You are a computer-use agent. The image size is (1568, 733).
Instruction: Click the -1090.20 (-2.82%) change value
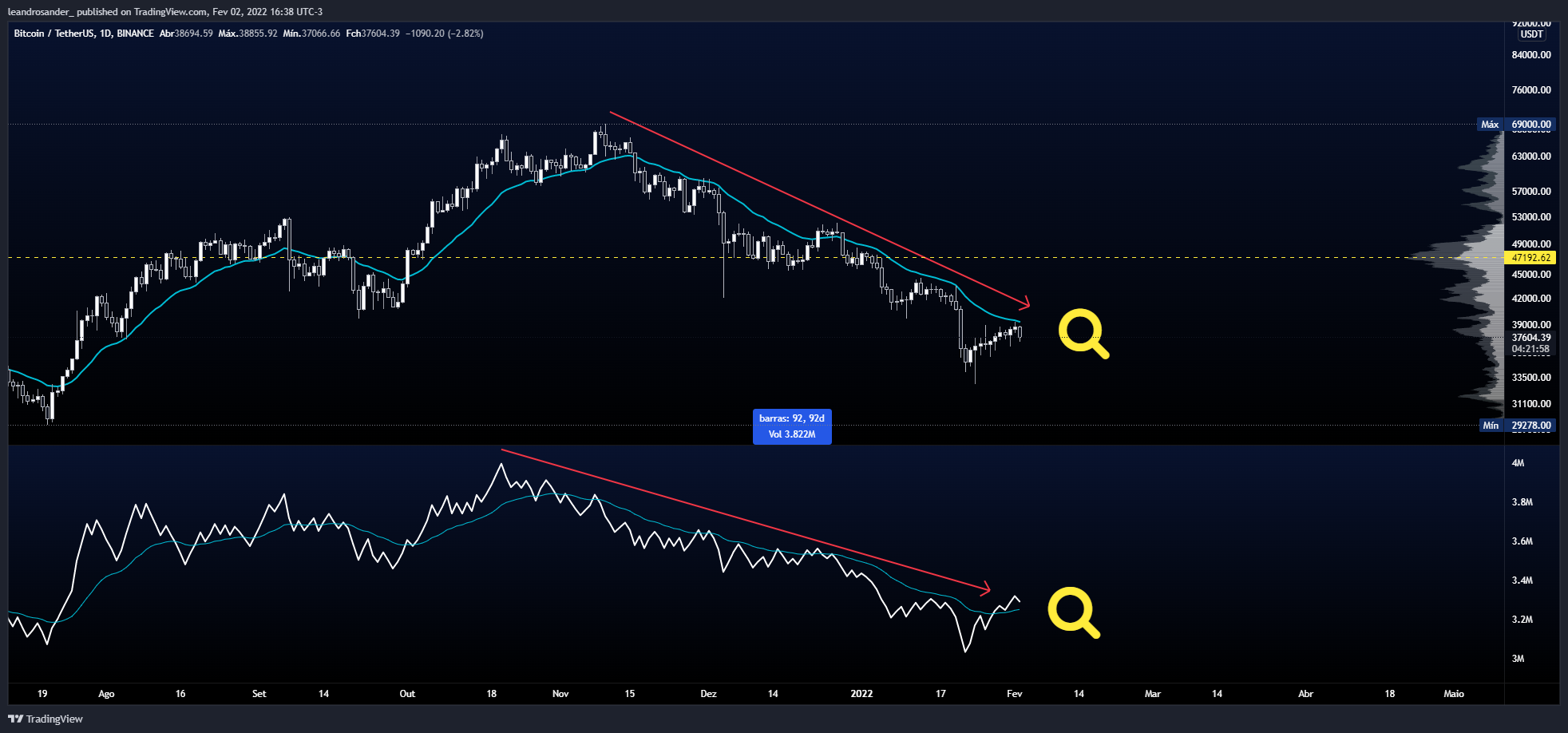[444, 34]
